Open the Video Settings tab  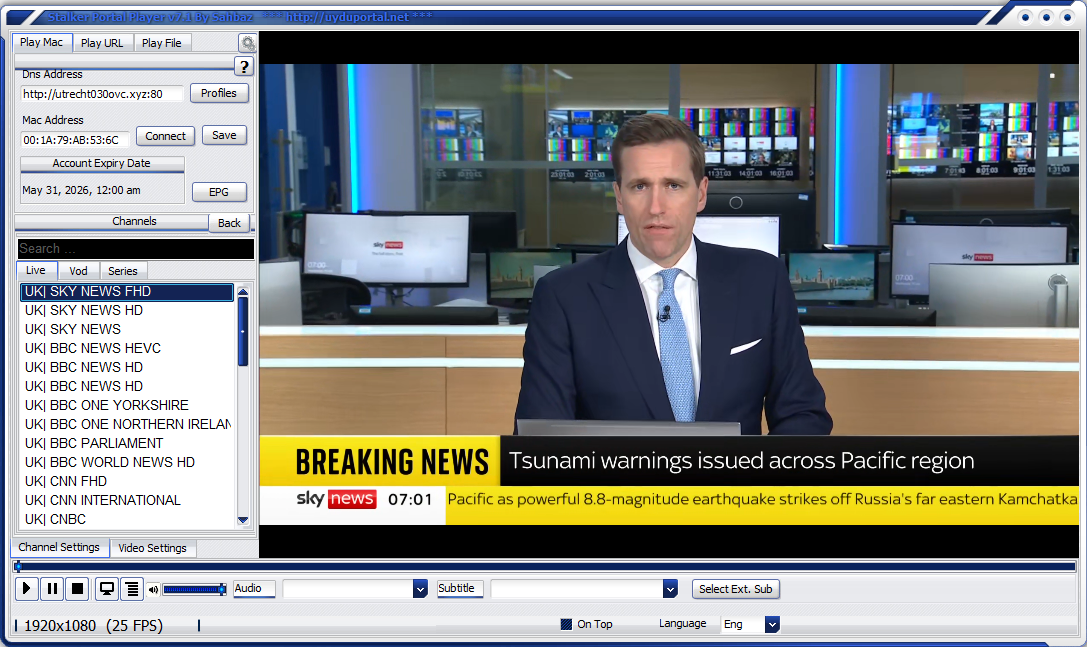pyautogui.click(x=153, y=548)
